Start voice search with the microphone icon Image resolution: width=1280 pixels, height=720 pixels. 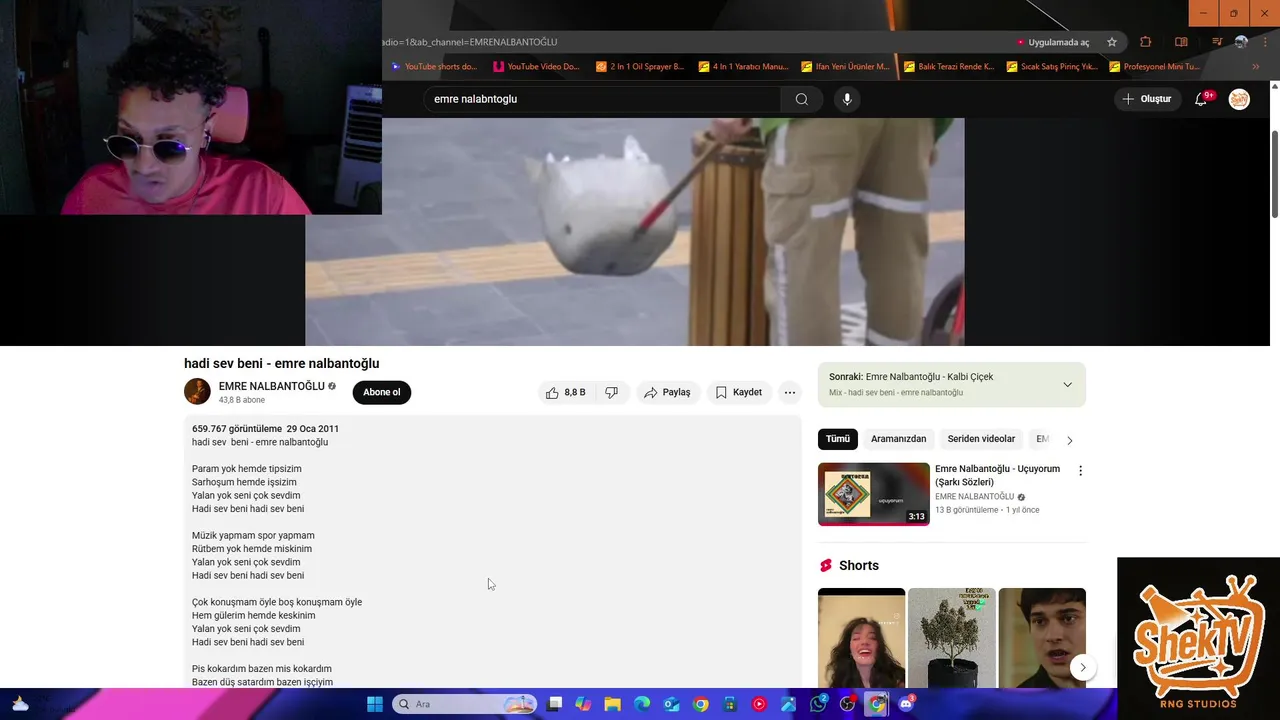pyautogui.click(x=847, y=99)
